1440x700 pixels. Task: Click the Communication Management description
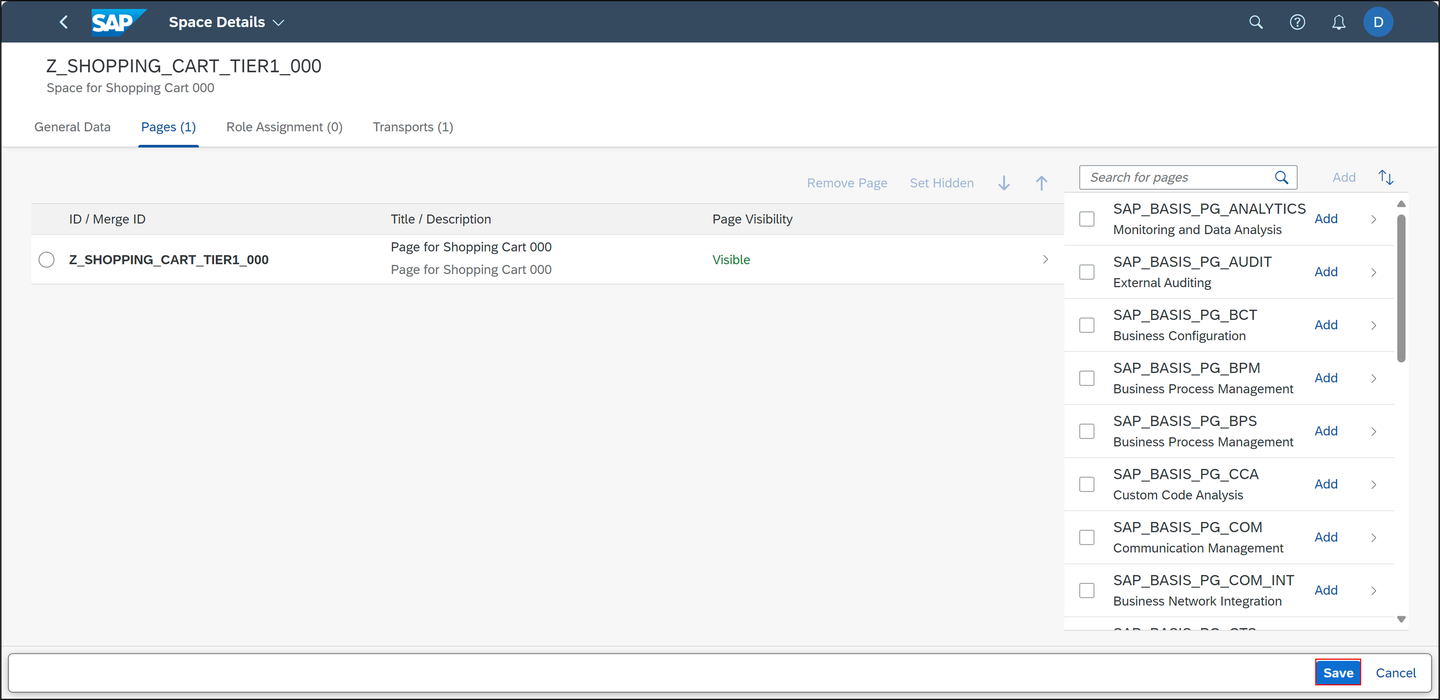point(1198,548)
